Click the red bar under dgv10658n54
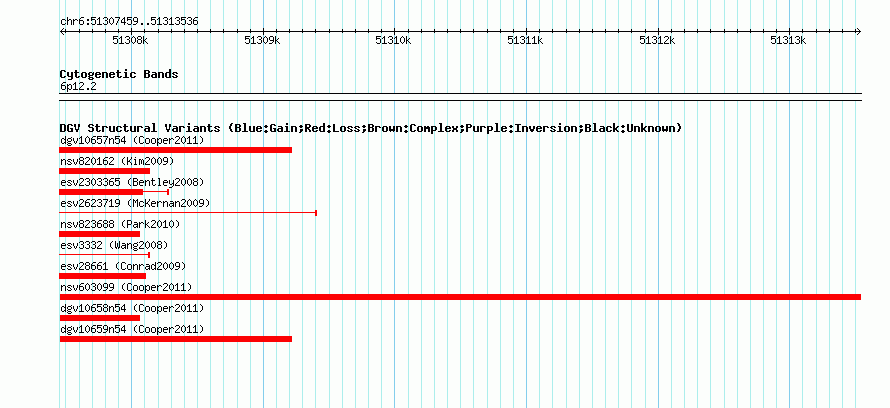This screenshot has width=890, height=408. (99, 318)
